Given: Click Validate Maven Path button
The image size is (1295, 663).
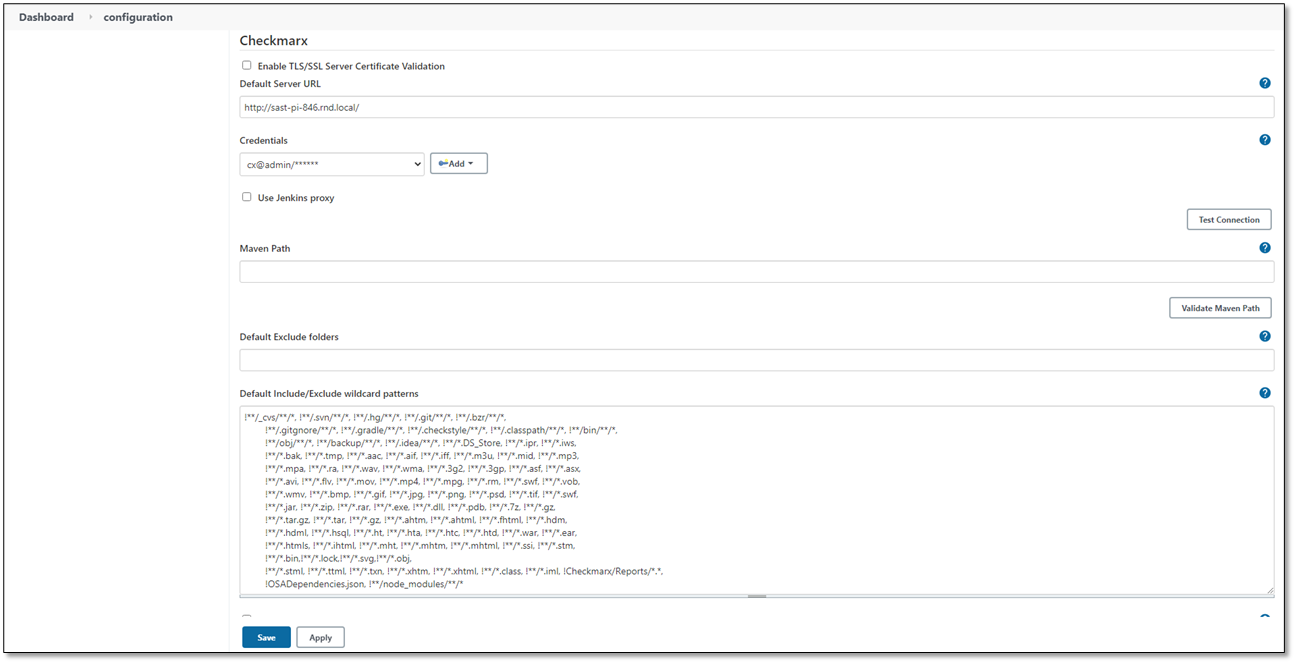Looking at the screenshot, I should click(1220, 308).
